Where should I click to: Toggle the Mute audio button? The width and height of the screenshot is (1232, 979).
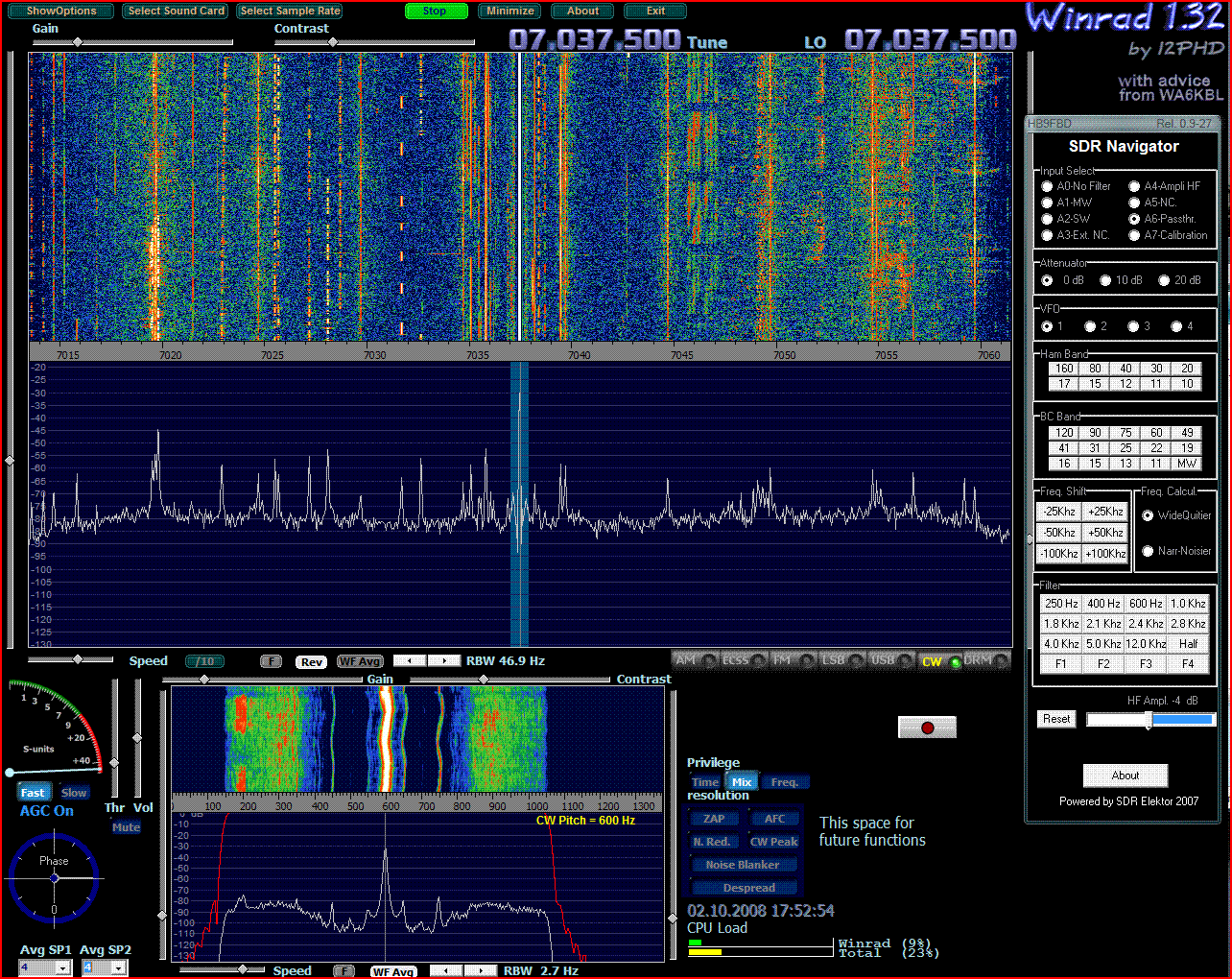coord(126,827)
